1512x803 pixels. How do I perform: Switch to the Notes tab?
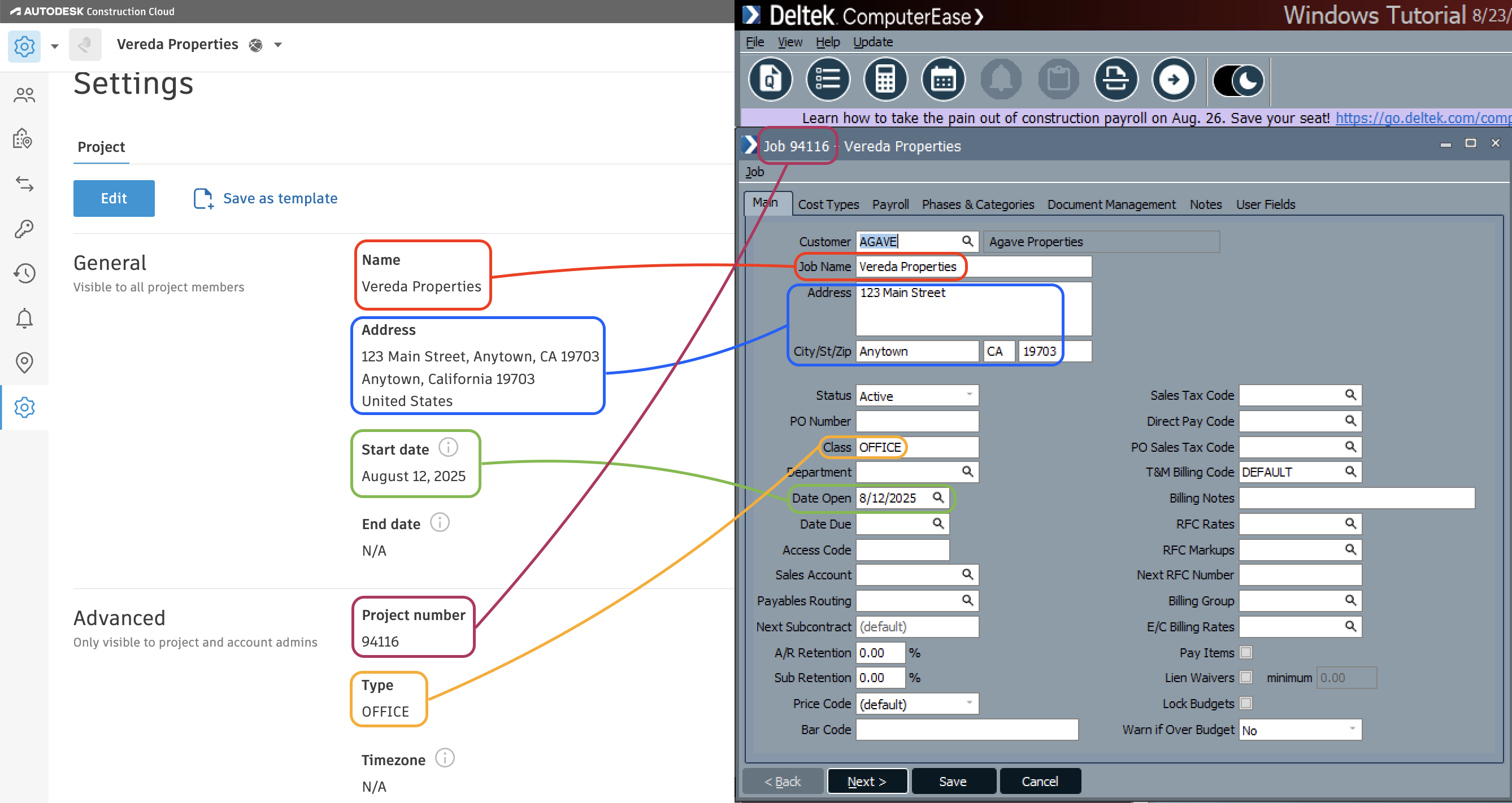pyautogui.click(x=1206, y=204)
